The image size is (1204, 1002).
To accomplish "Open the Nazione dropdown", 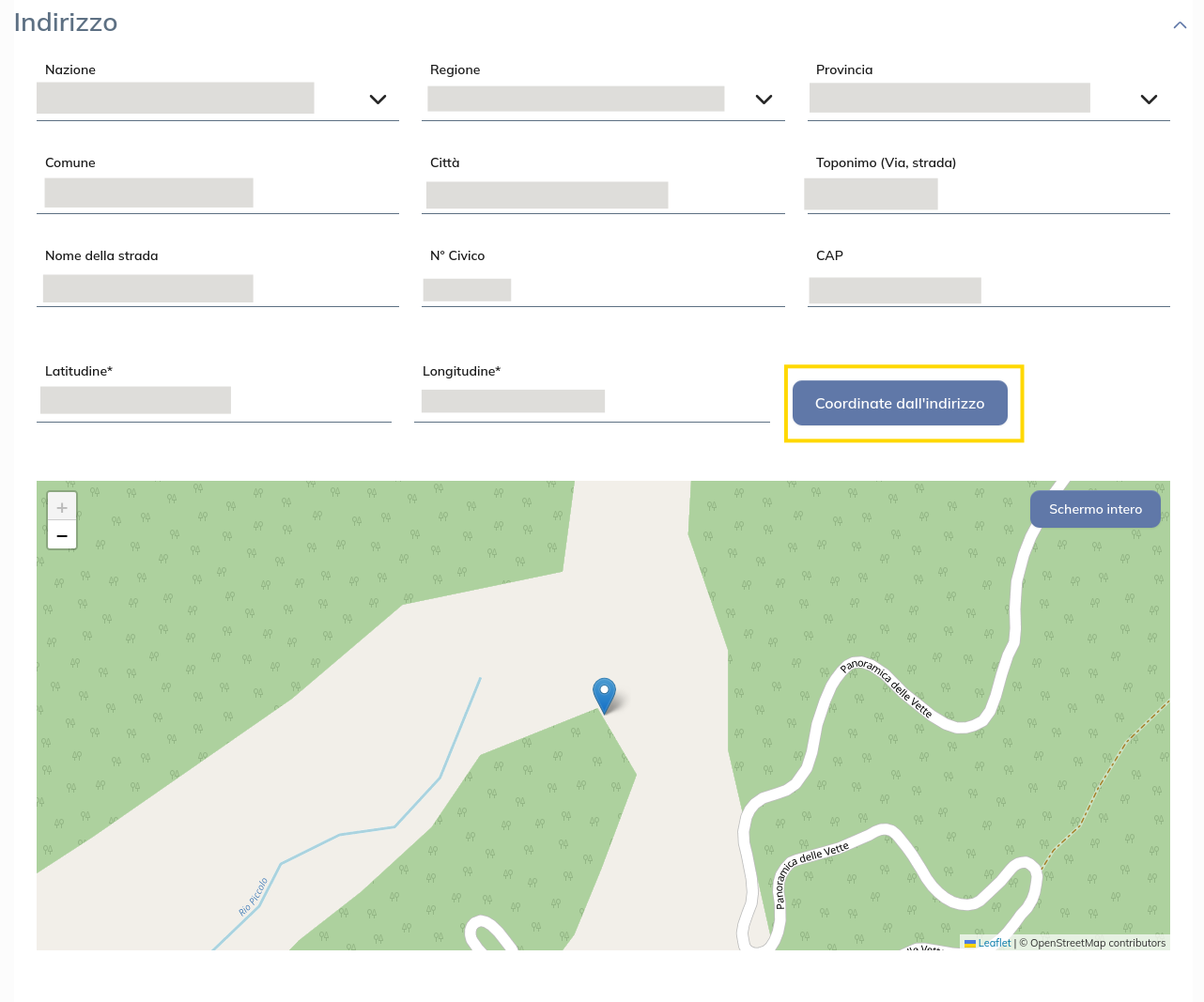I will tap(378, 100).
